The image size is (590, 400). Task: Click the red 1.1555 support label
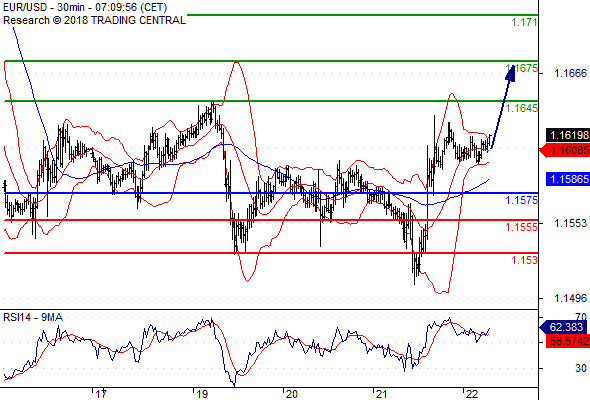tap(522, 227)
